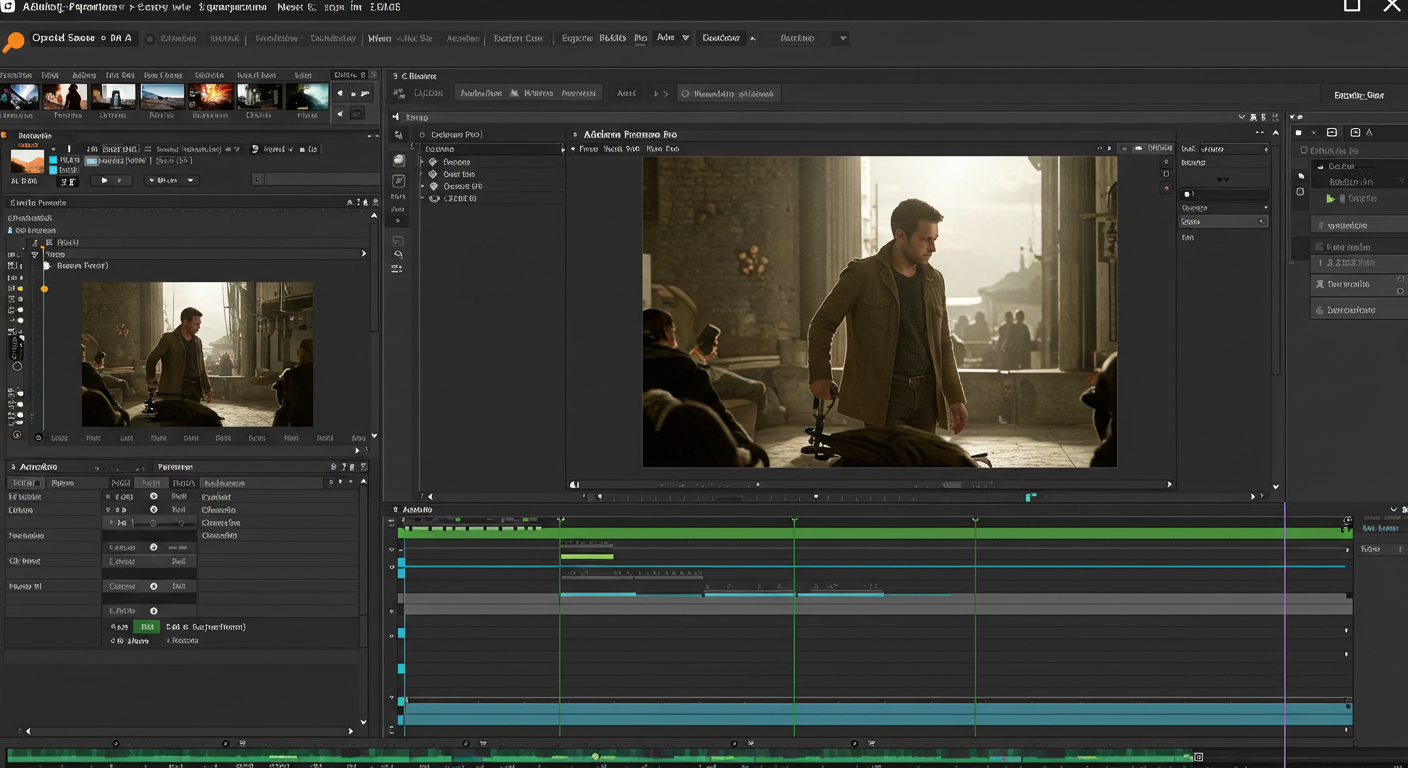1408x768 pixels.
Task: Open the dropdown next to source play button
Action: (191, 181)
